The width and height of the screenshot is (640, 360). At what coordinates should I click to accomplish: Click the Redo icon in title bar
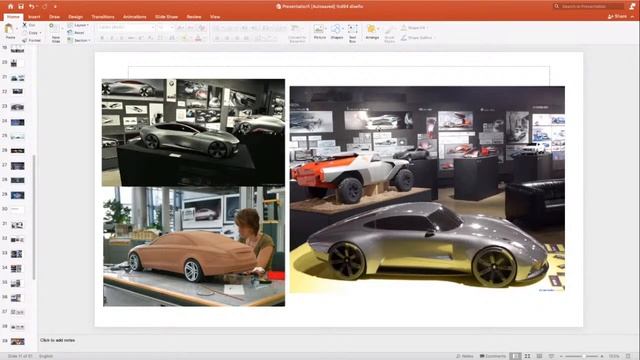(44, 6)
